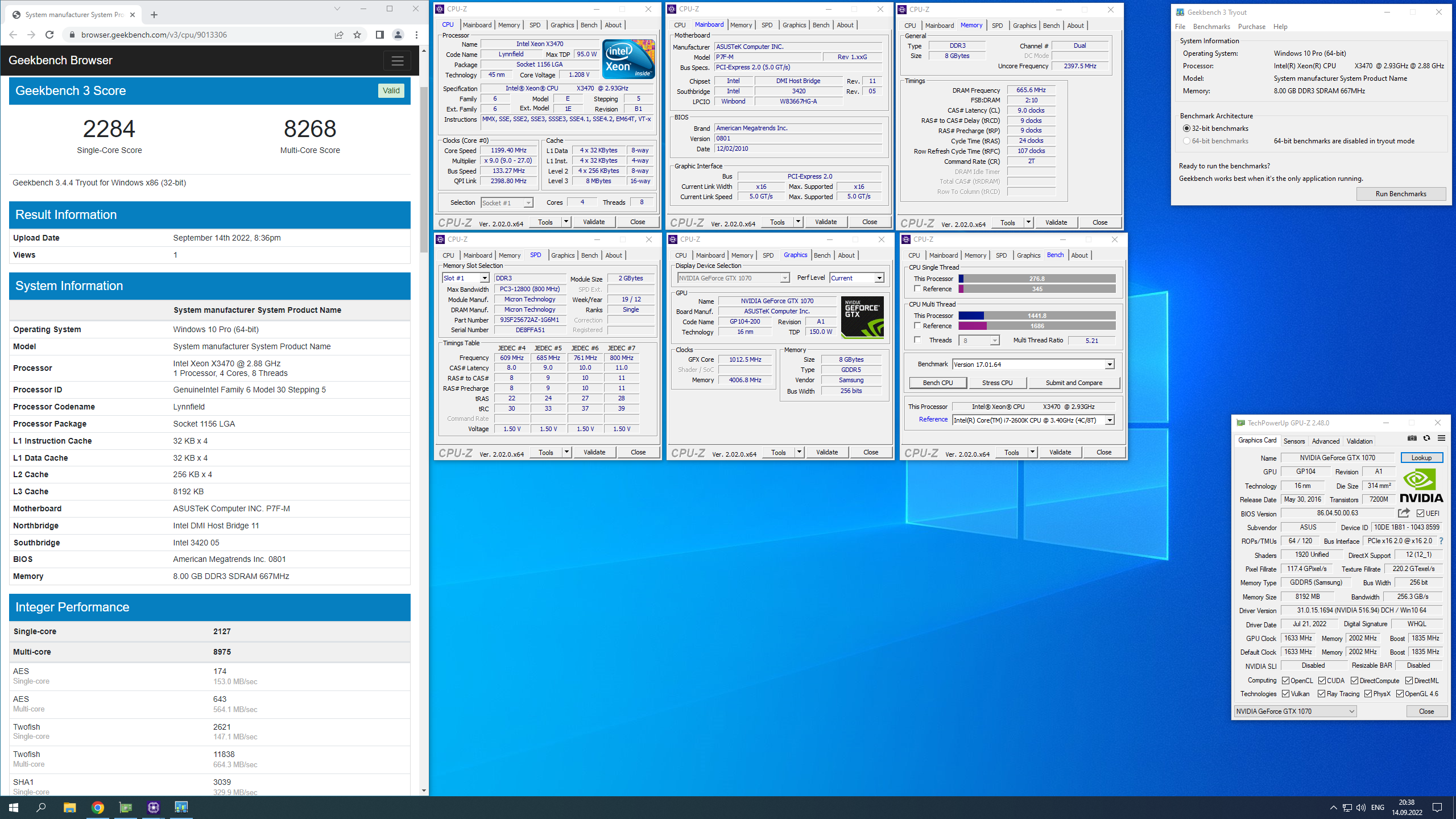1456x819 pixels.
Task: Click the Chrome page vertical scrollbar
Action: tap(424, 171)
